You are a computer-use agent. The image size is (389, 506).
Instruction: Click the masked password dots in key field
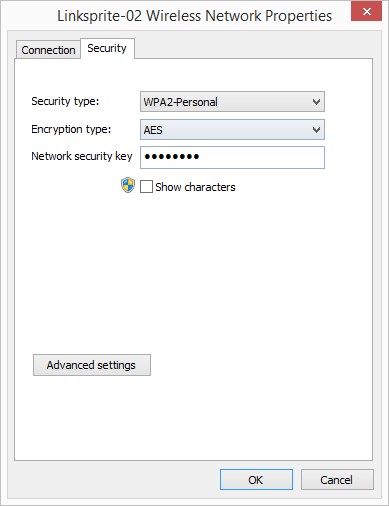172,156
